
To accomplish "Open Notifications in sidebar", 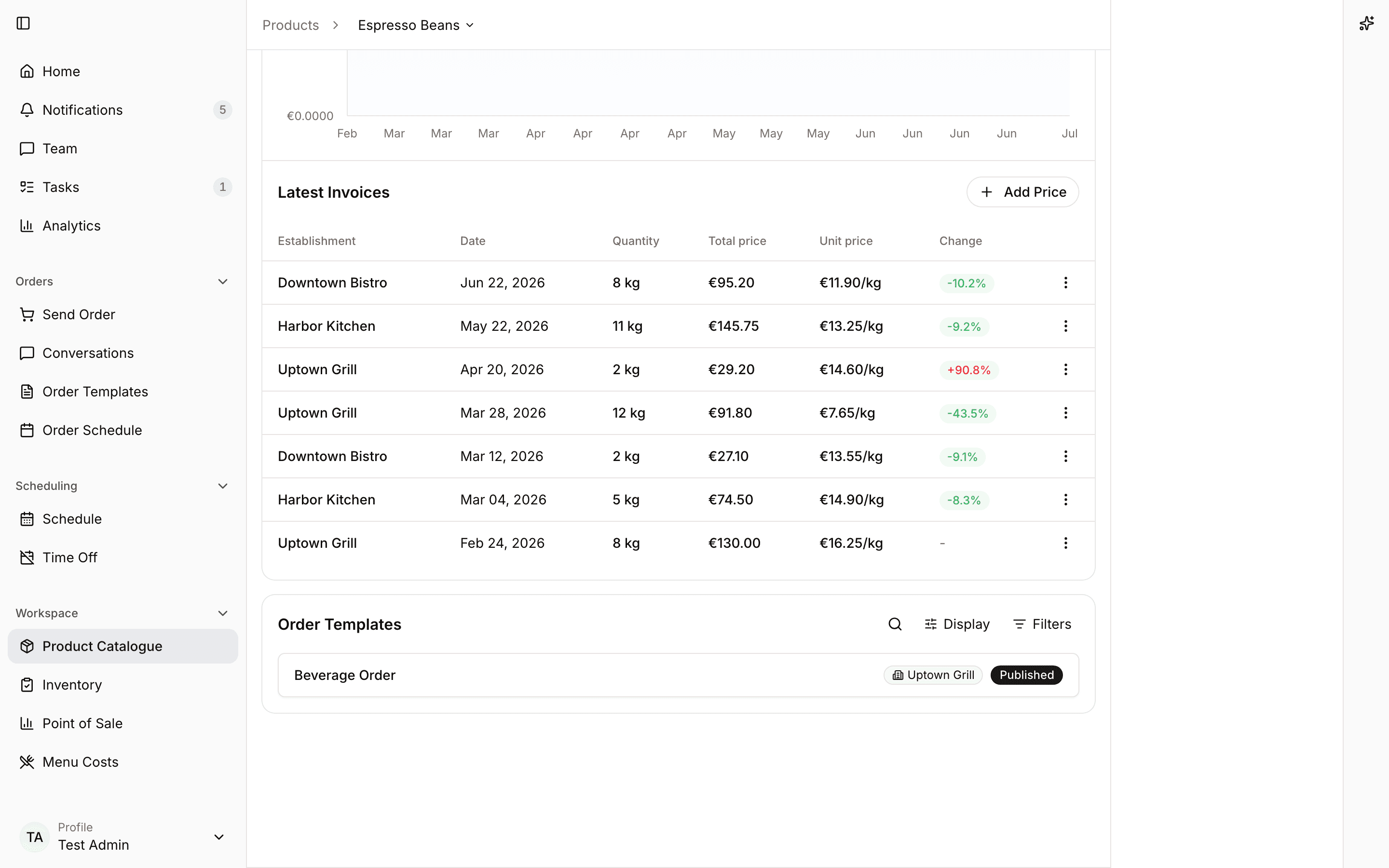I will coord(123,110).
